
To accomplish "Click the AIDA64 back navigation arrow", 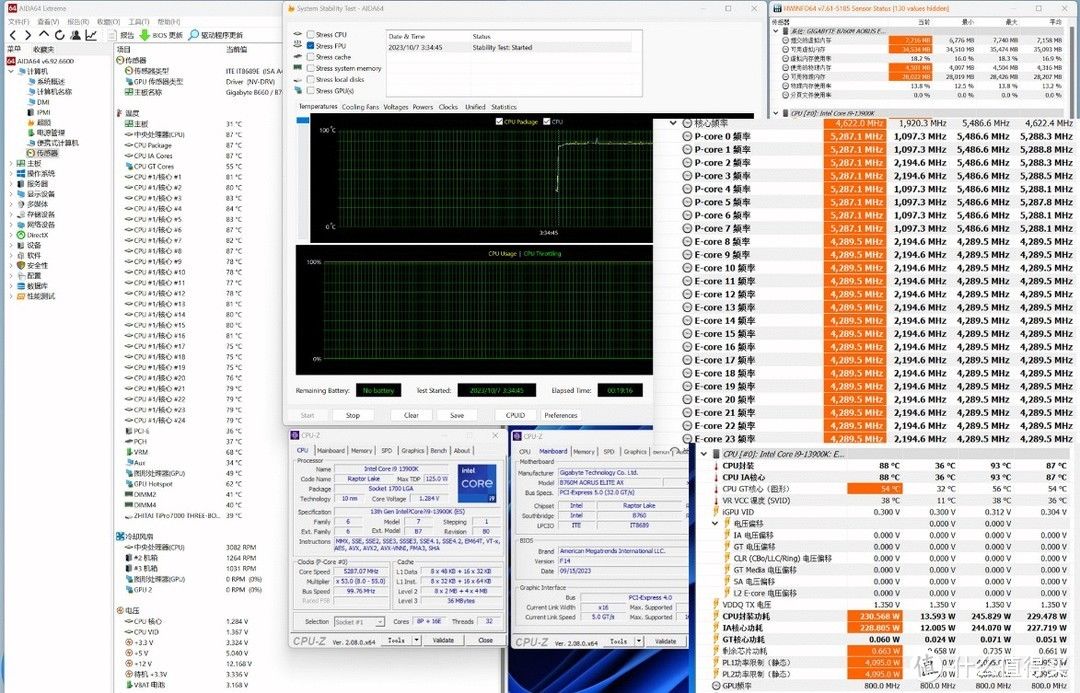I will (x=13, y=34).
